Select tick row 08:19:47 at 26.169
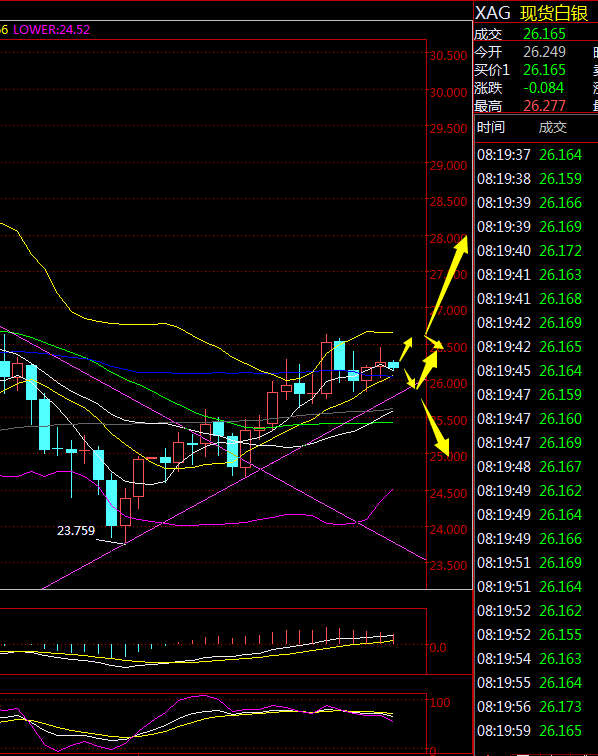The width and height of the screenshot is (598, 756). [530, 443]
